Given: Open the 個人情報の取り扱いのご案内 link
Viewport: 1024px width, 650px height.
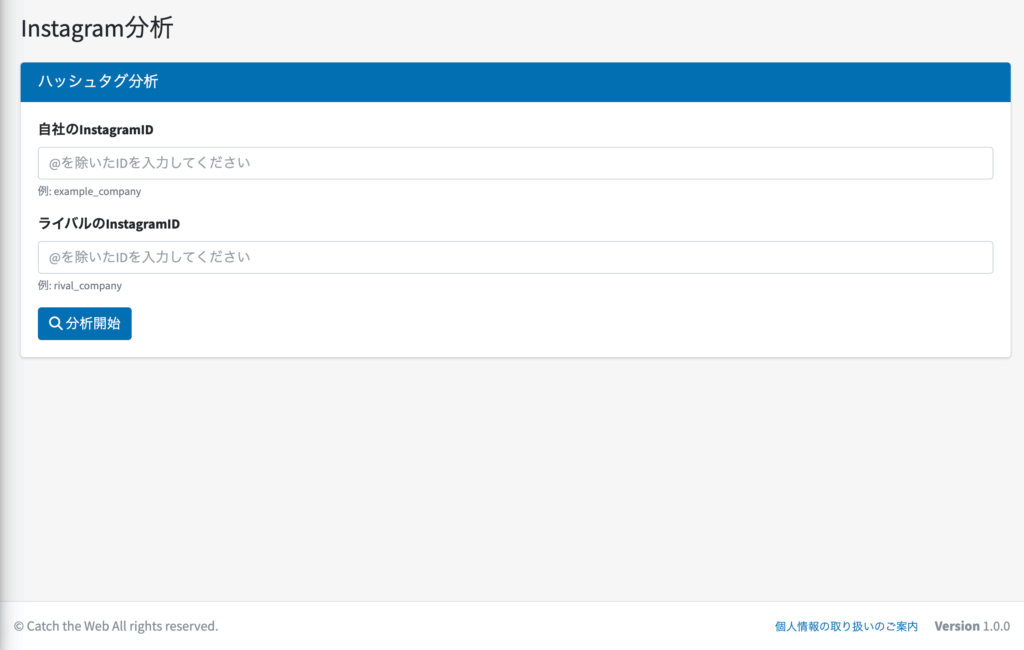Looking at the screenshot, I should (846, 626).
